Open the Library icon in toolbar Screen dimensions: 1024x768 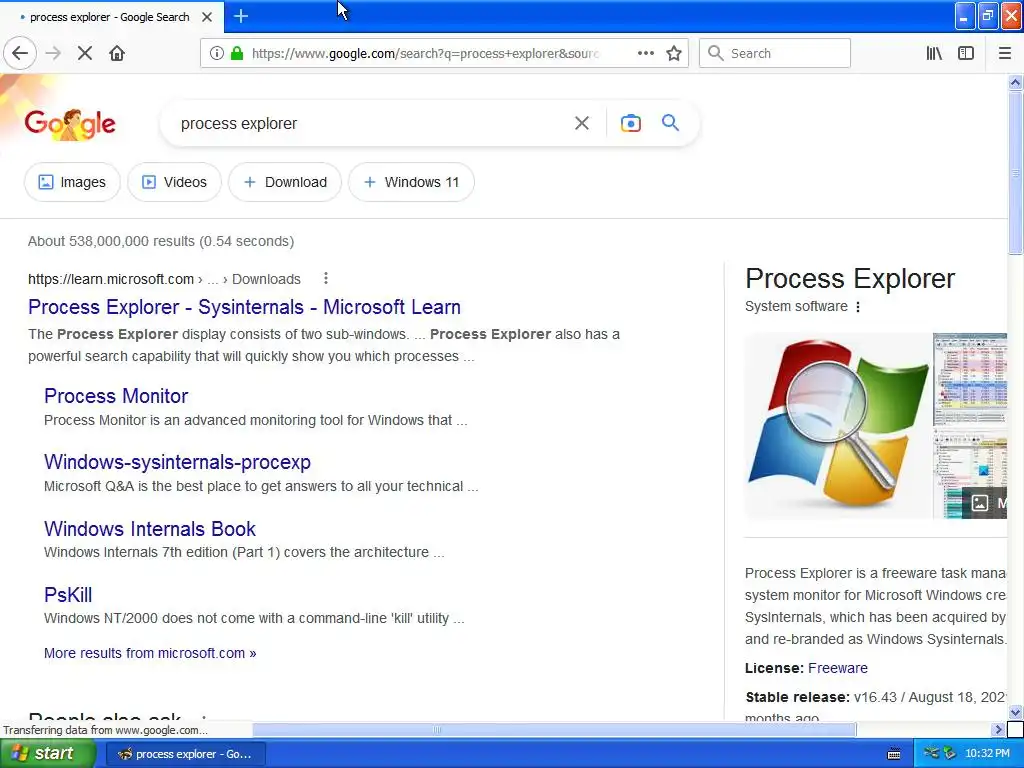(934, 53)
